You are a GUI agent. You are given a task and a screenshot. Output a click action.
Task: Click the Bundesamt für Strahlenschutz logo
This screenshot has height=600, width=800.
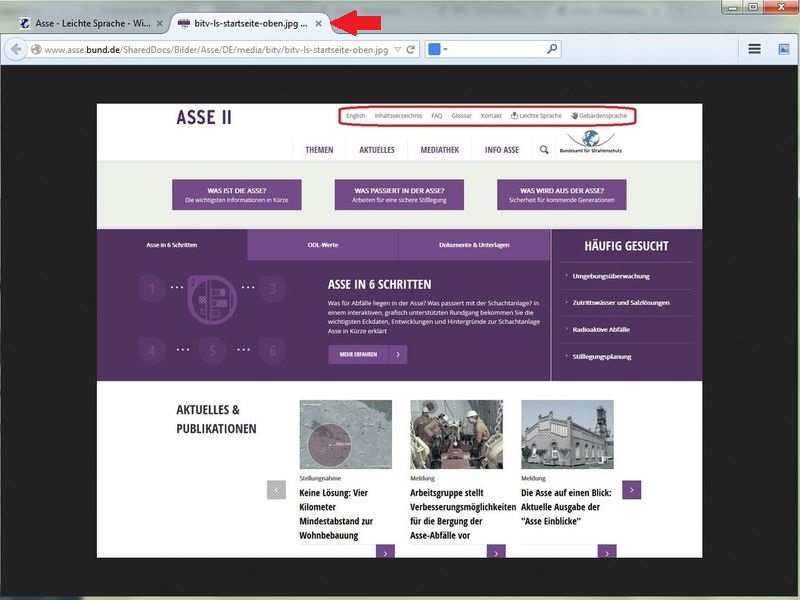click(591, 142)
